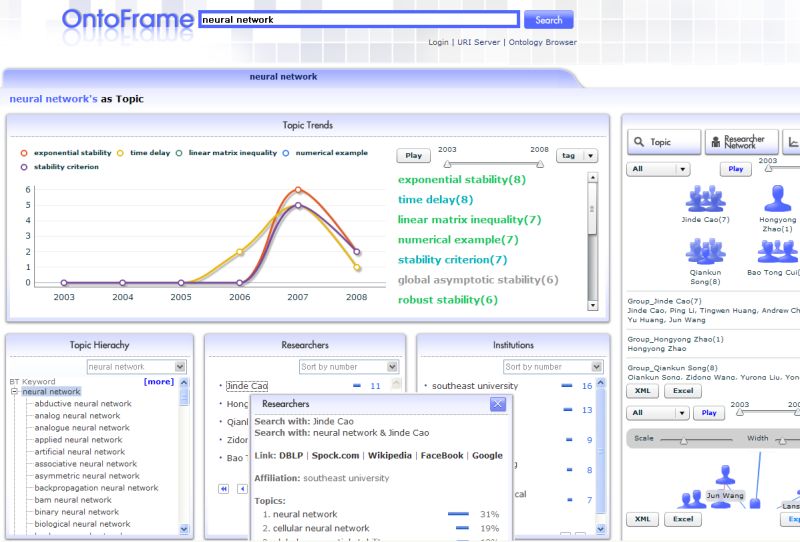Click the Search button
This screenshot has width=800, height=542.
[x=549, y=19]
